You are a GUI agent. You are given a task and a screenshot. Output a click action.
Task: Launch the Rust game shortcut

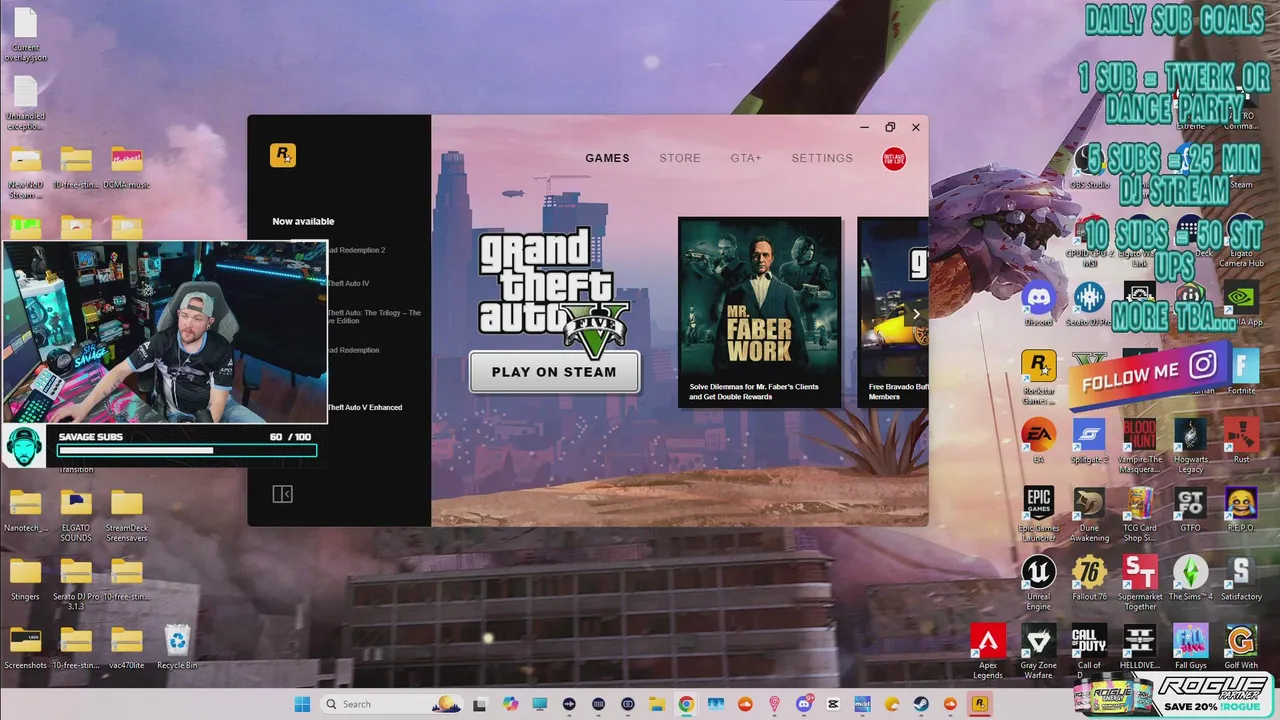1241,441
